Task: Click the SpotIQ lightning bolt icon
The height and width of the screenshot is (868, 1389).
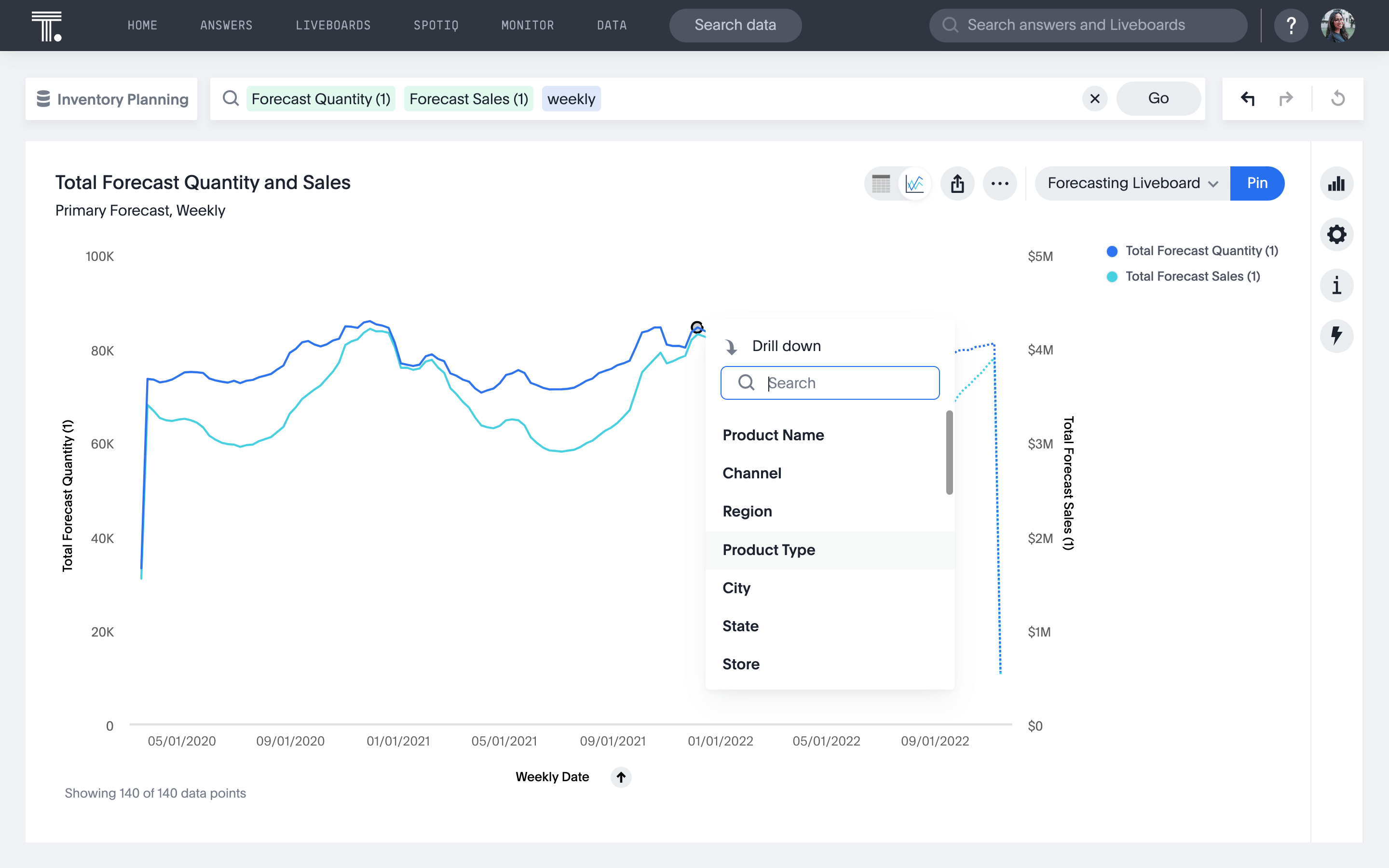Action: click(1337, 336)
